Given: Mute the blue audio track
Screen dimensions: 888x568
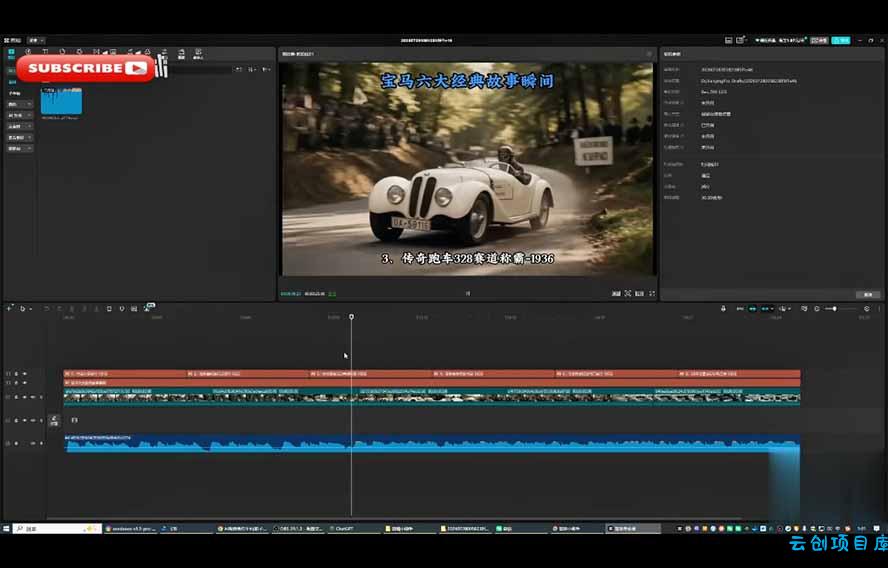Looking at the screenshot, I should [33, 443].
